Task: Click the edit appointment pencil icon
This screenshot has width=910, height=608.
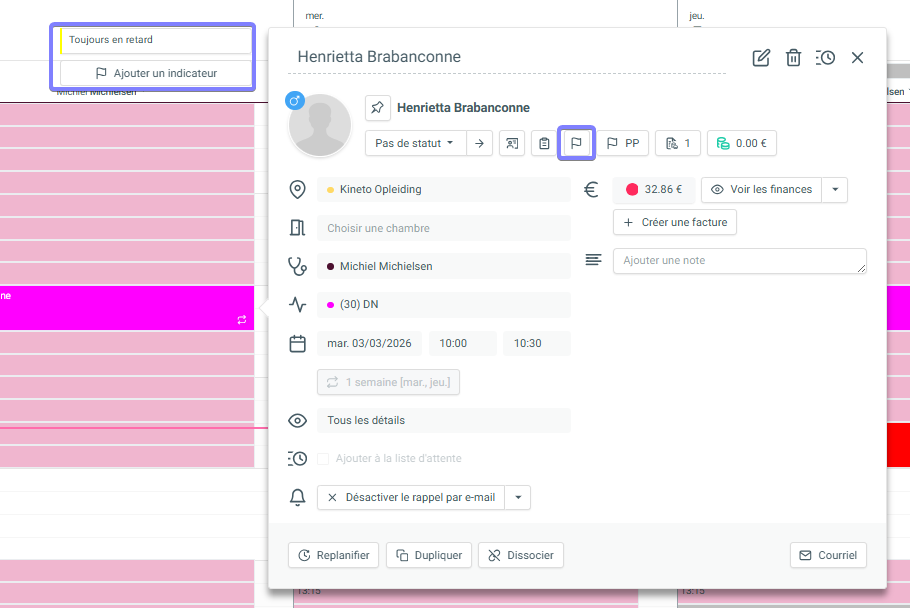Action: tap(761, 58)
